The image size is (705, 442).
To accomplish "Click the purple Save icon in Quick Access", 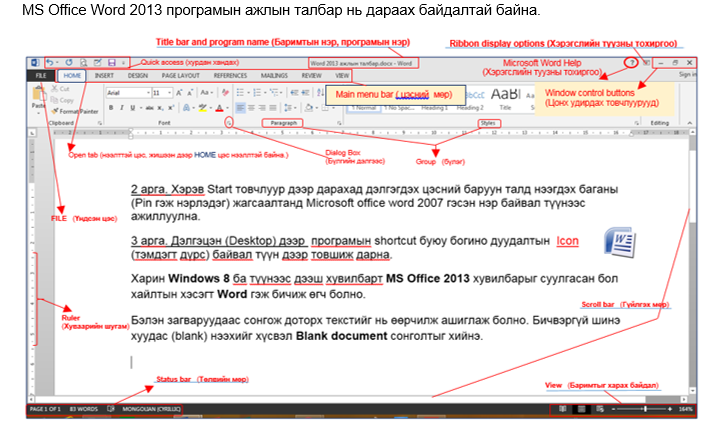I will pyautogui.click(x=112, y=63).
